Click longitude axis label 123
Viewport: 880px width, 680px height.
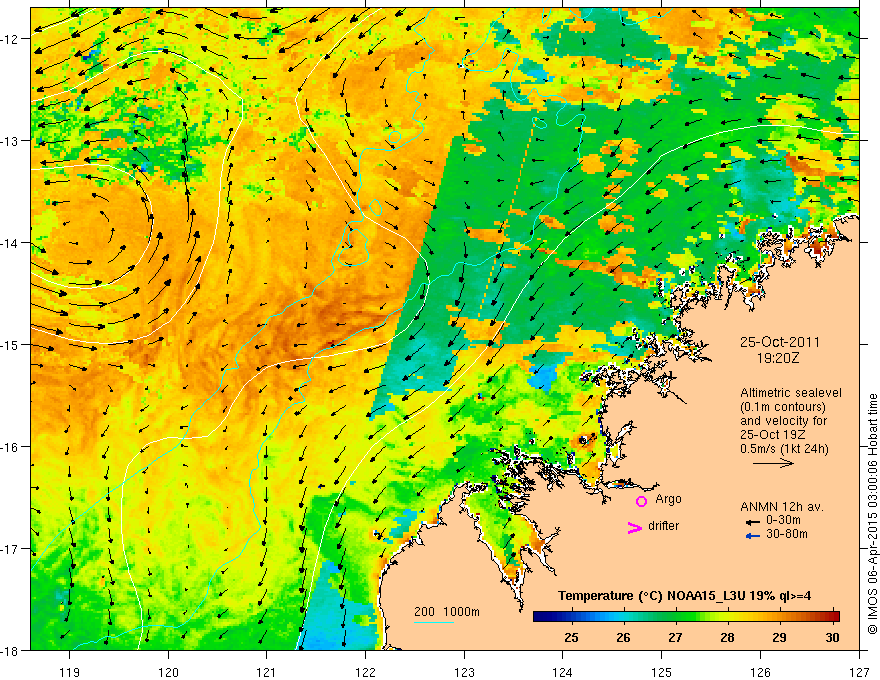click(x=464, y=672)
